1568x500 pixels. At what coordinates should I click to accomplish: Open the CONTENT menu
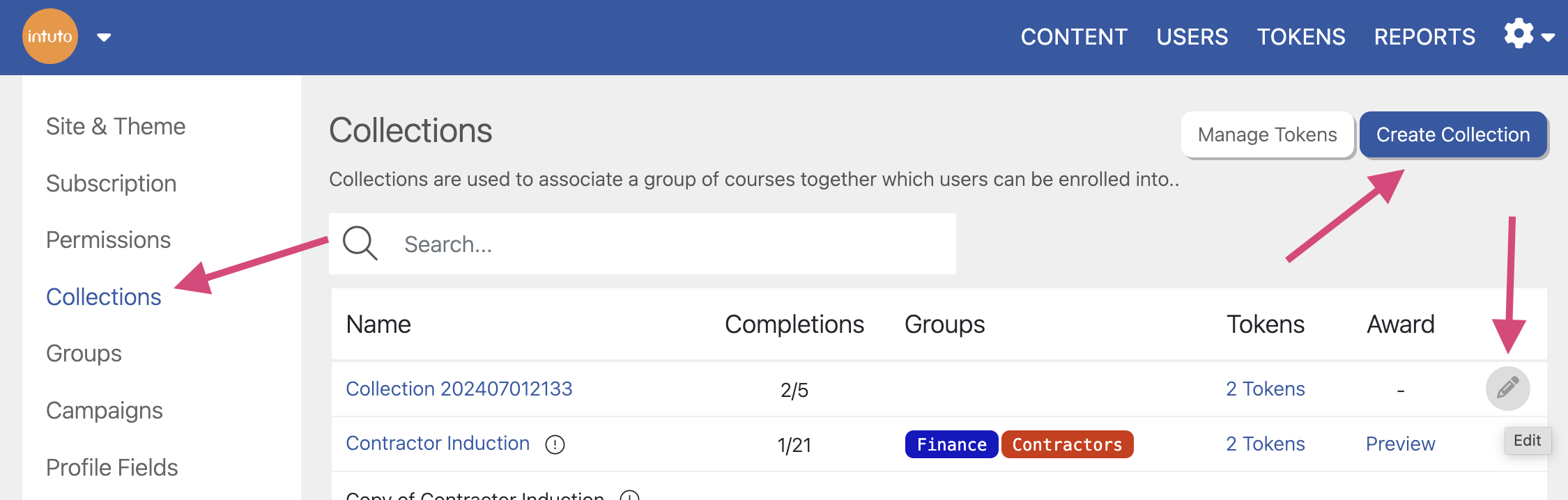1073,37
